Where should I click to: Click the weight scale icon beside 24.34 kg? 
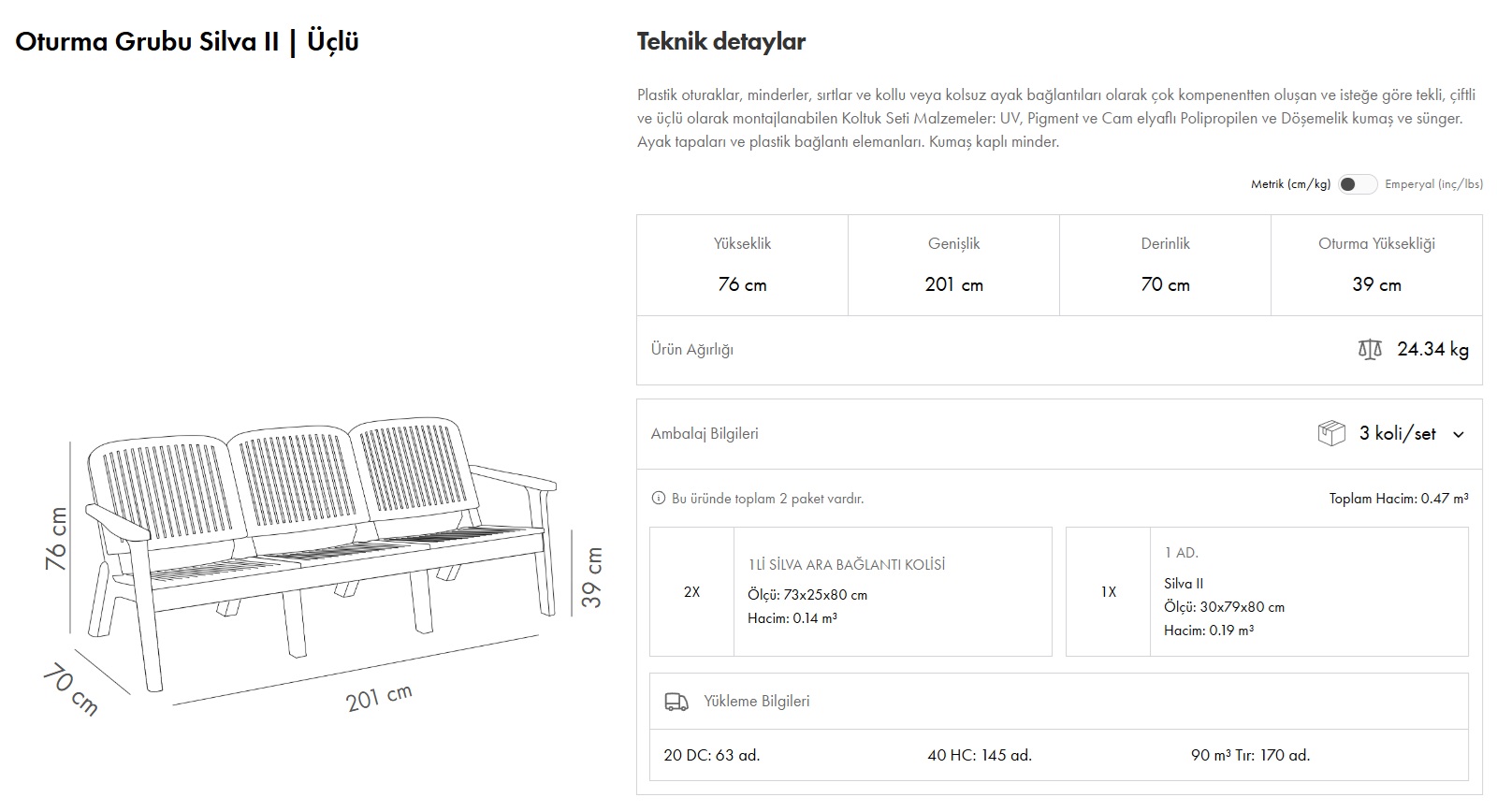click(x=1369, y=350)
